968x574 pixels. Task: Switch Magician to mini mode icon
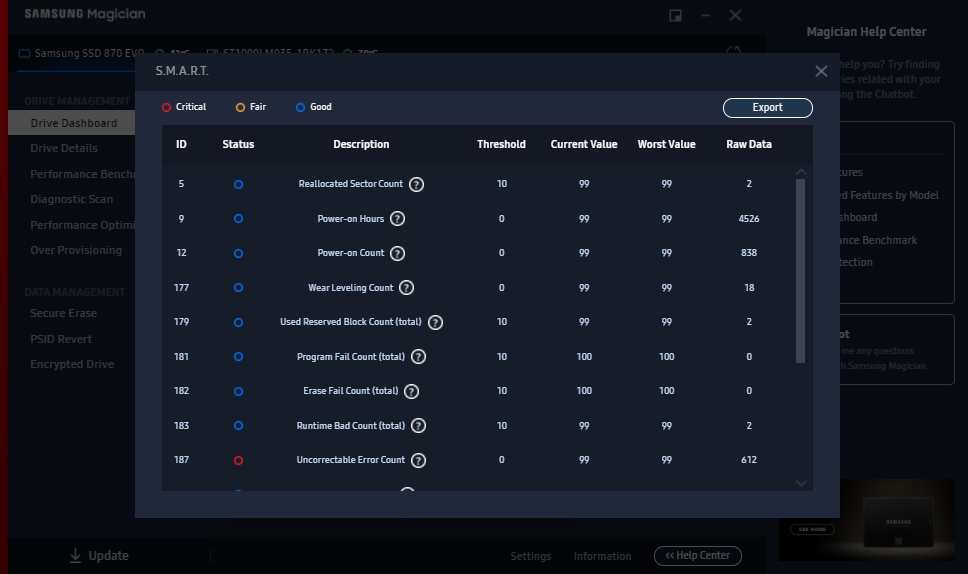[x=675, y=15]
